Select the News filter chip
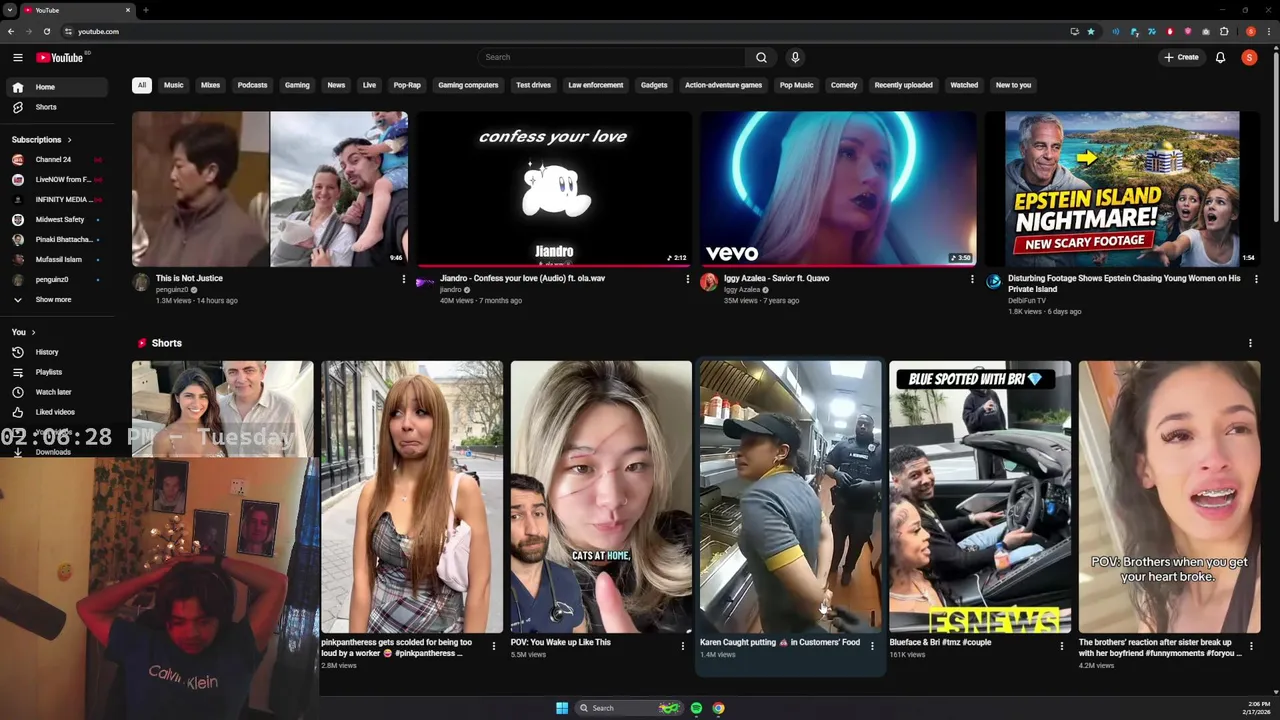This screenshot has width=1280, height=720. click(x=336, y=85)
